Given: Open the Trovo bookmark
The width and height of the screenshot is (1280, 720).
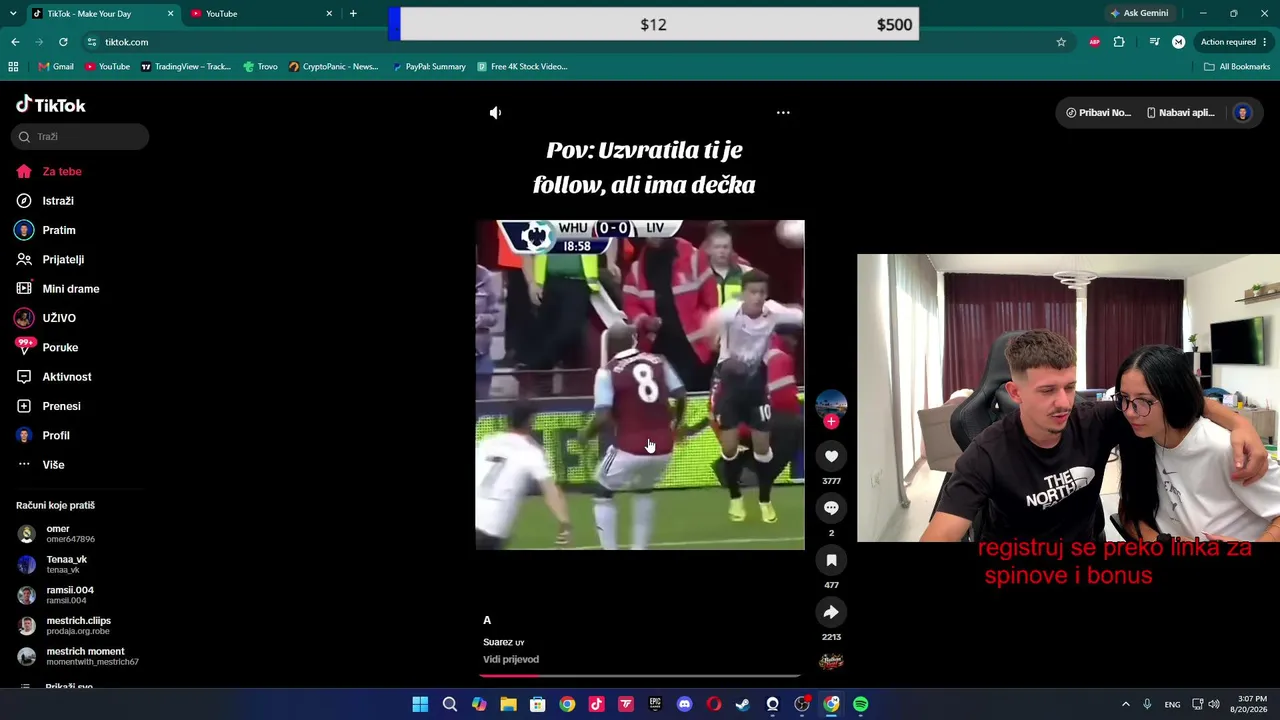Looking at the screenshot, I should pos(261,67).
